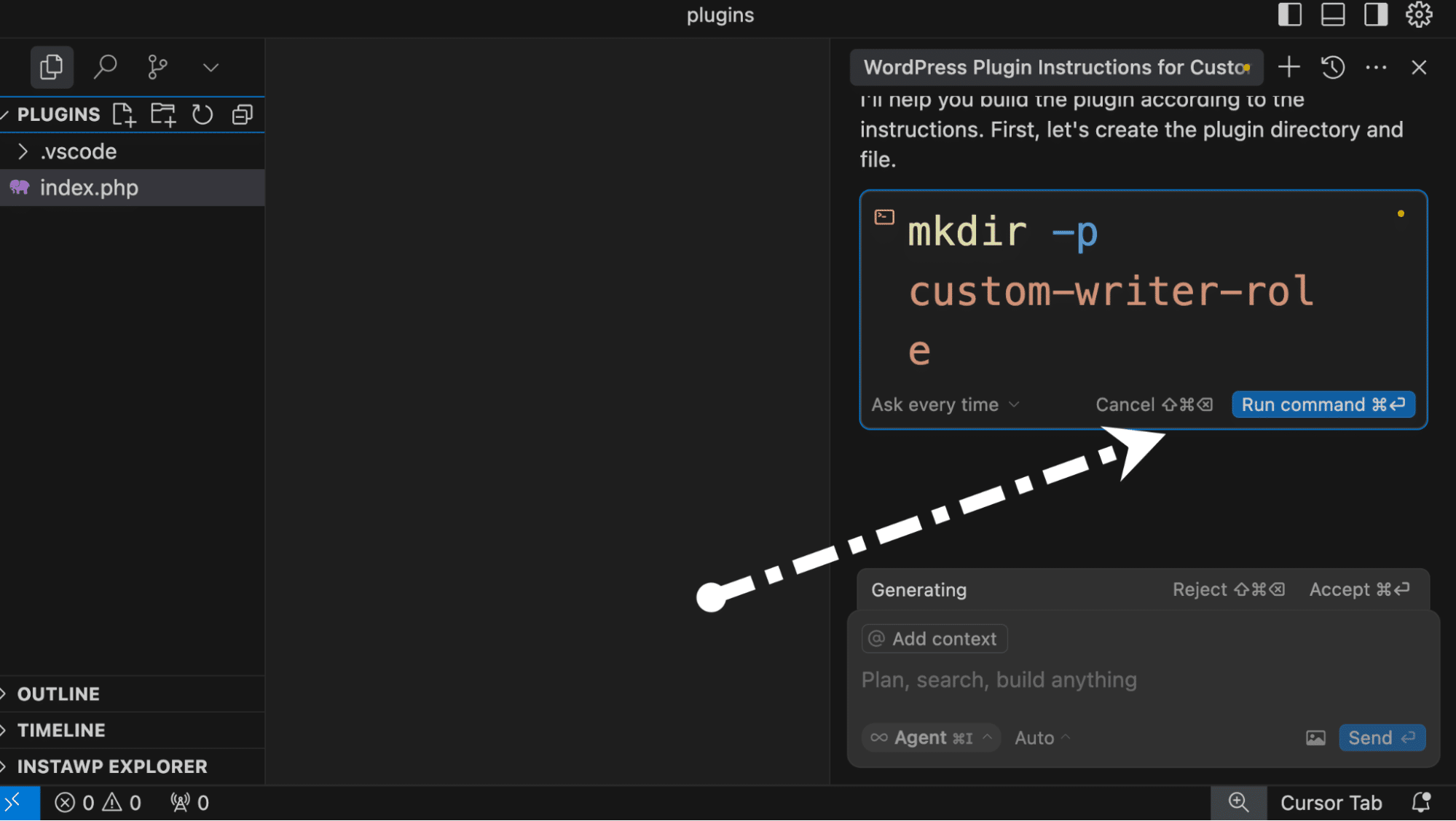Click the New Folder icon
The image size is (1456, 821).
tap(163, 114)
